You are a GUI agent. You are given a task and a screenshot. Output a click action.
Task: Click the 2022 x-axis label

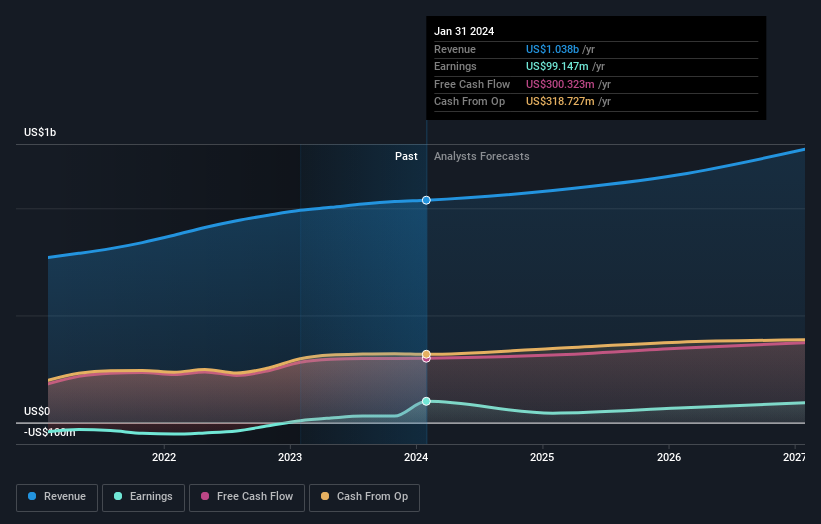(x=164, y=457)
